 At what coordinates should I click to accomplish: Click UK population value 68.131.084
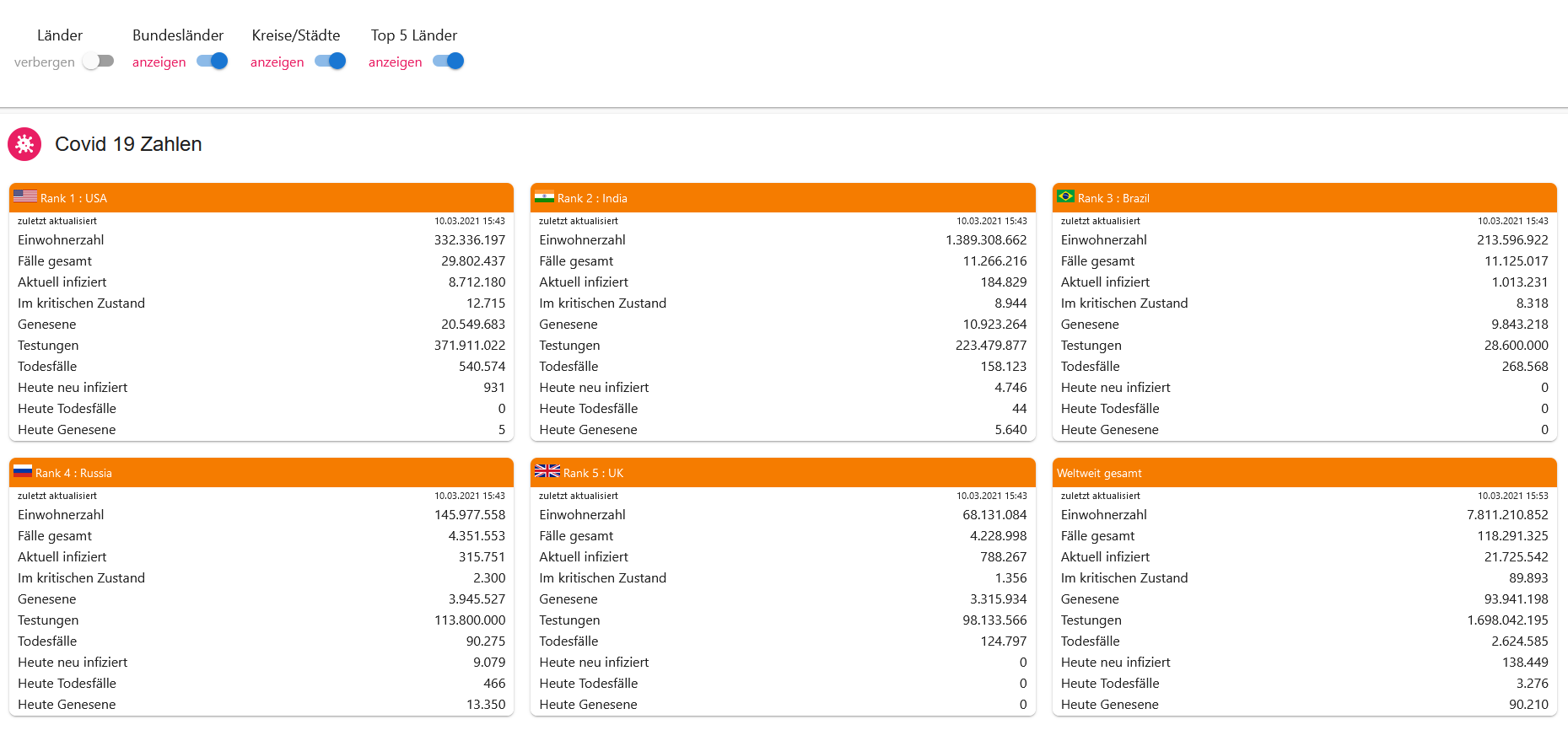(x=995, y=515)
